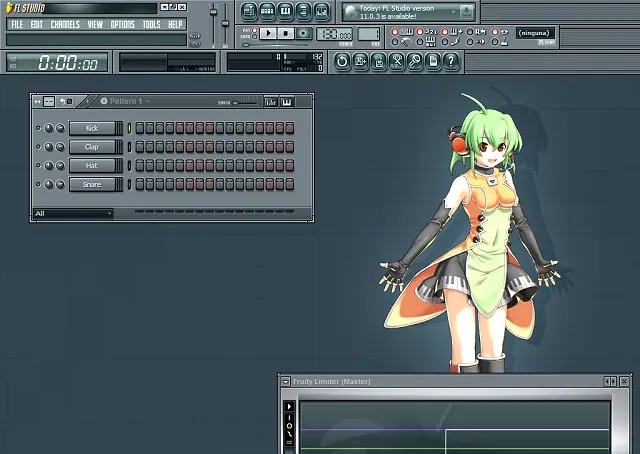Image resolution: width=640 pixels, height=454 pixels.
Task: Open the Snare channel settings button
Action: pos(92,185)
